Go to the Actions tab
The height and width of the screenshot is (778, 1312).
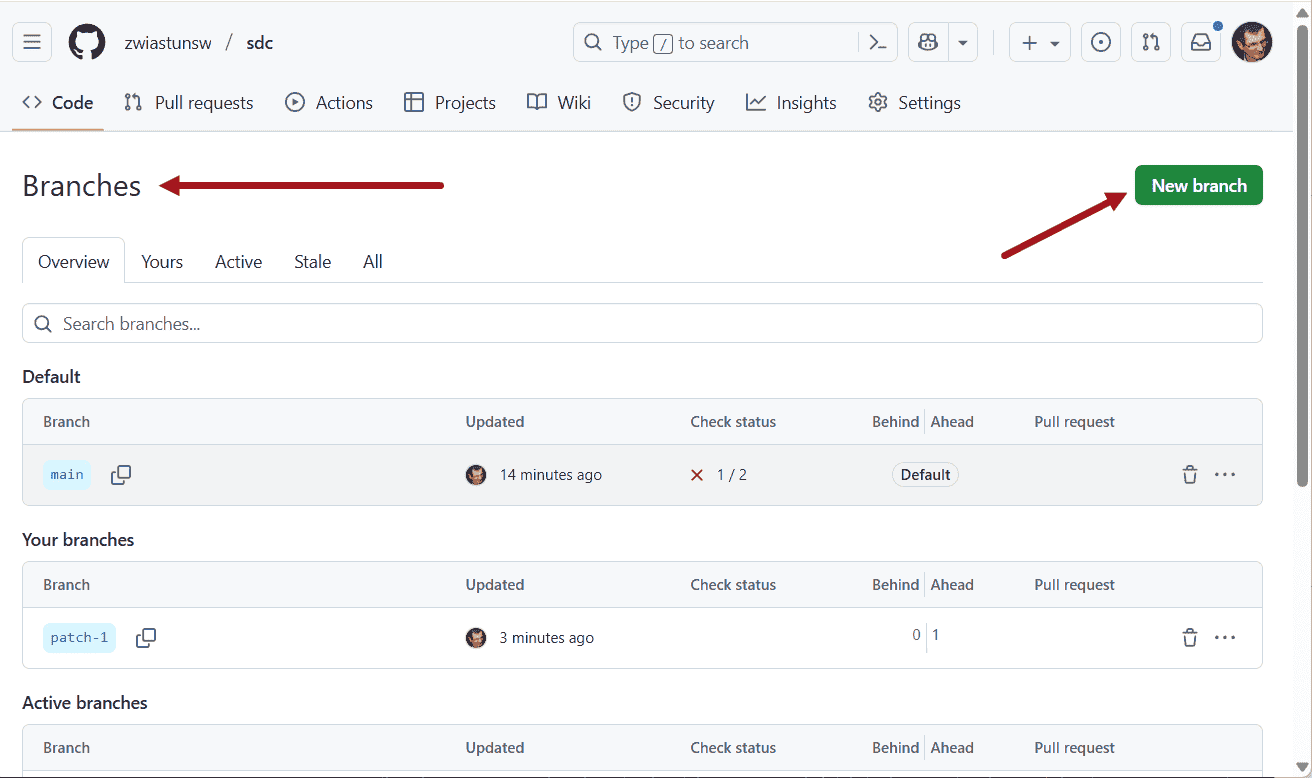tap(329, 103)
